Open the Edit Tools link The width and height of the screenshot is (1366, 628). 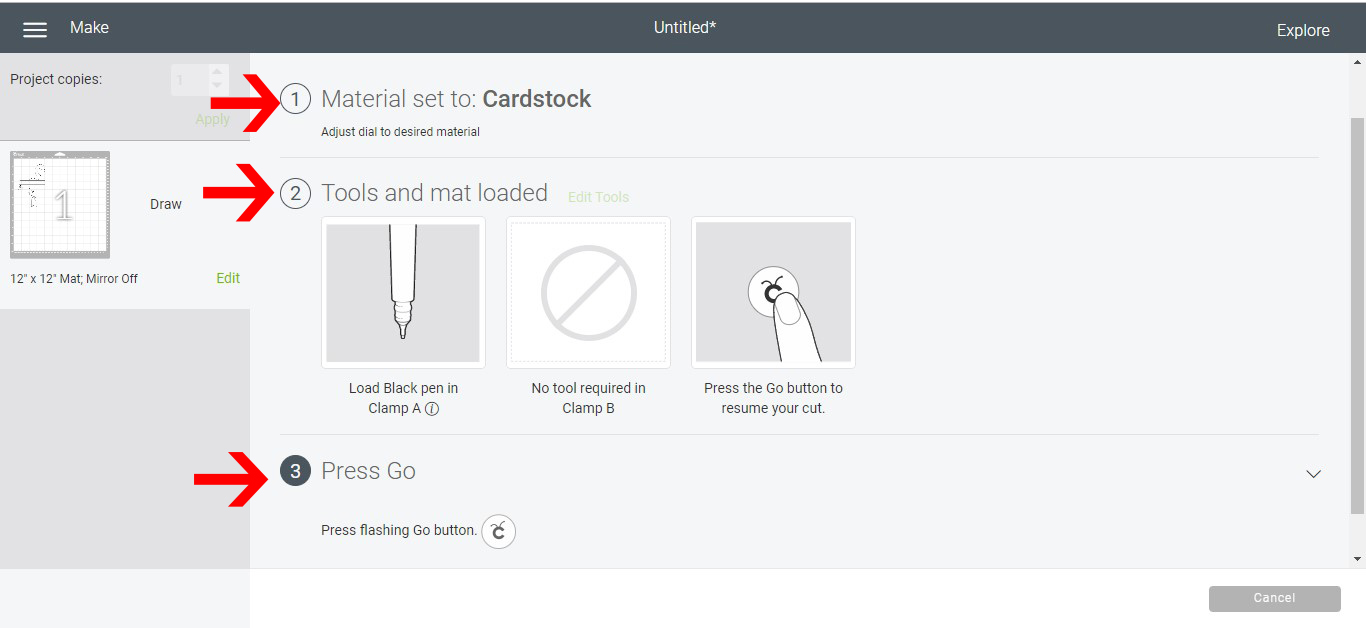pyautogui.click(x=598, y=197)
